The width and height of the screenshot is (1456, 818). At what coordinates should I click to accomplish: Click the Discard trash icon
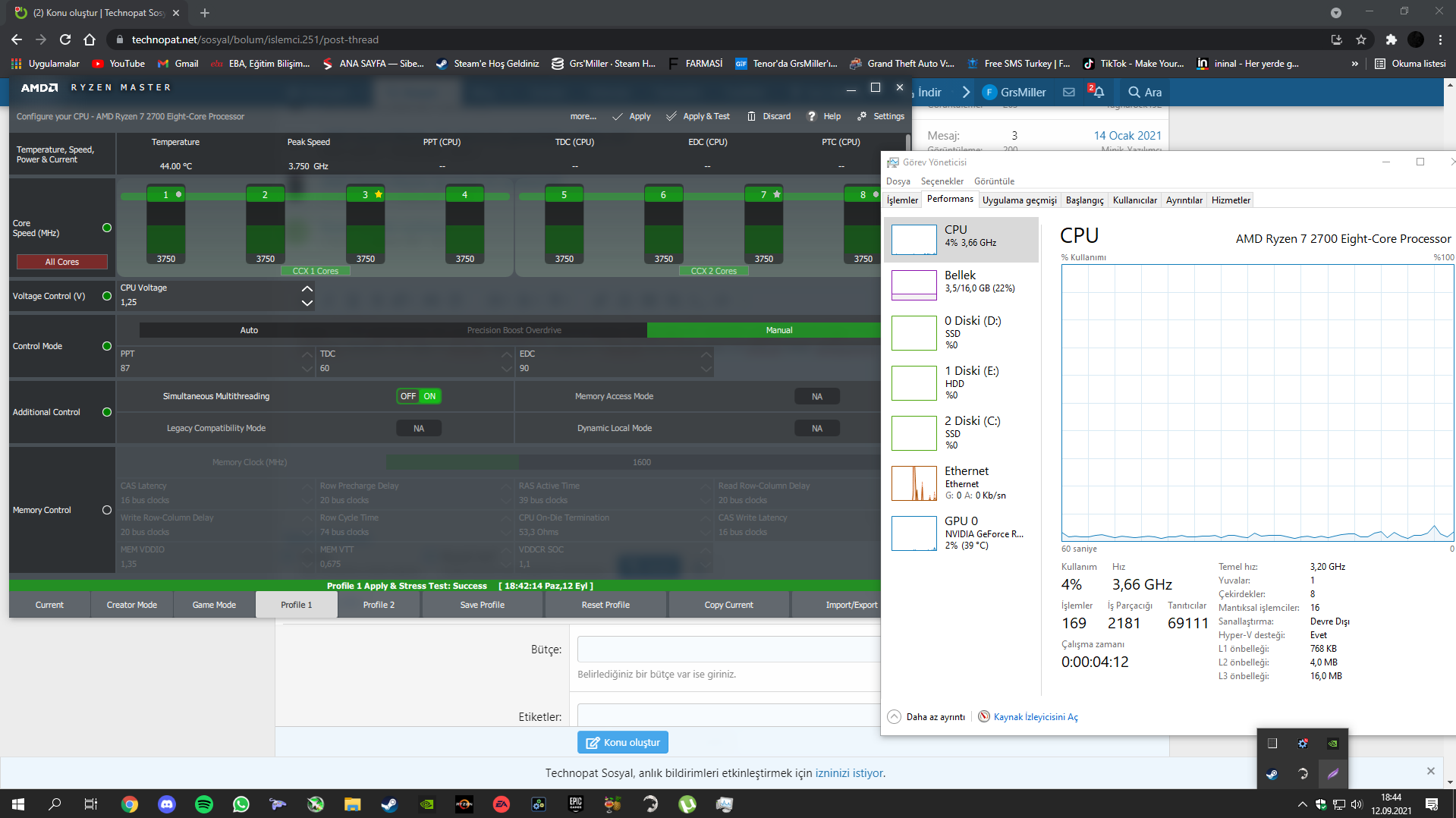[x=751, y=116]
